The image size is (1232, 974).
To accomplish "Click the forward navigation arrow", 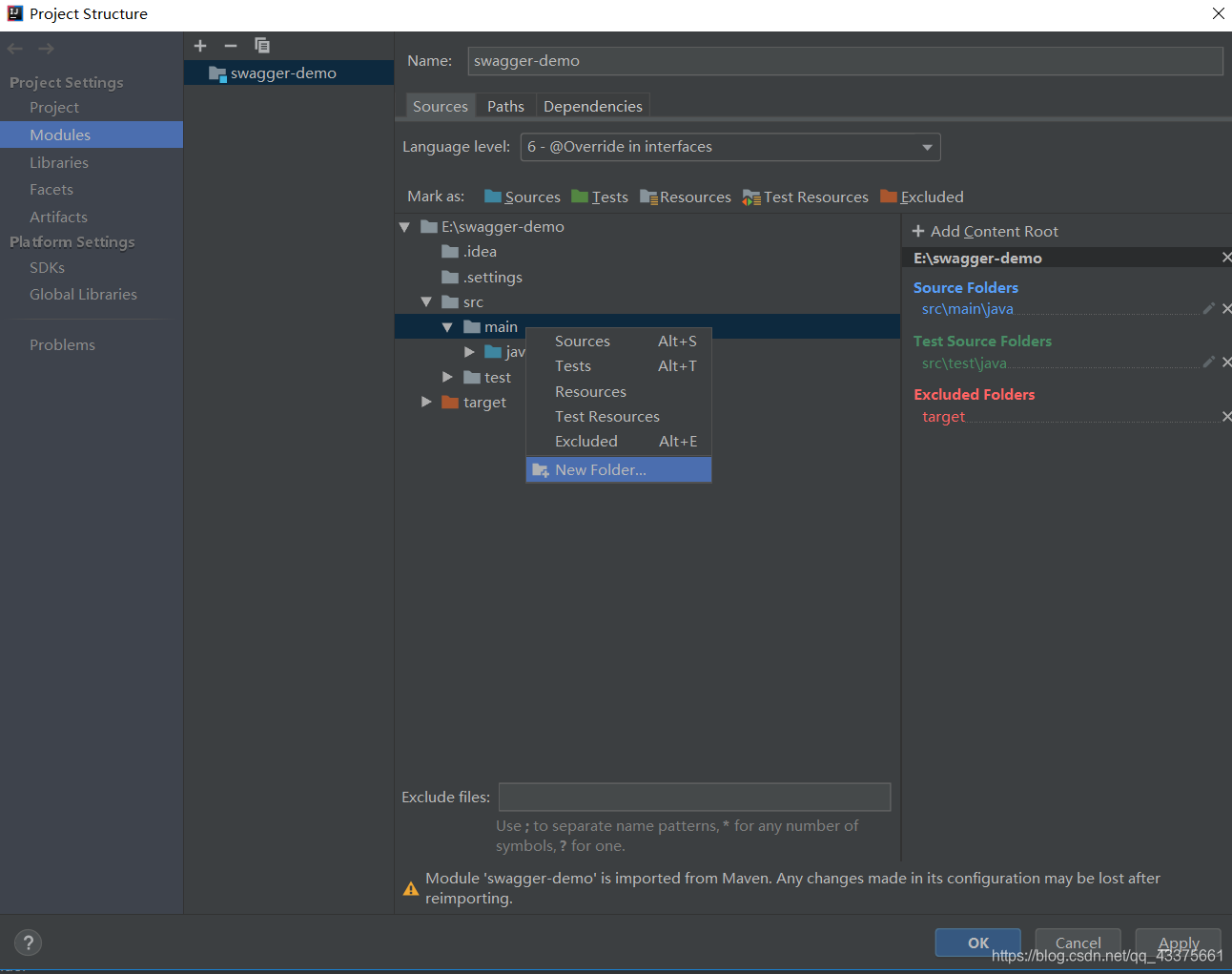I will 46,49.
